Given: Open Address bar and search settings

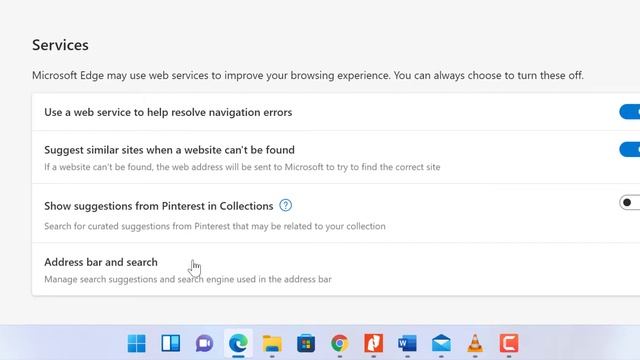Looking at the screenshot, I should [x=336, y=270].
